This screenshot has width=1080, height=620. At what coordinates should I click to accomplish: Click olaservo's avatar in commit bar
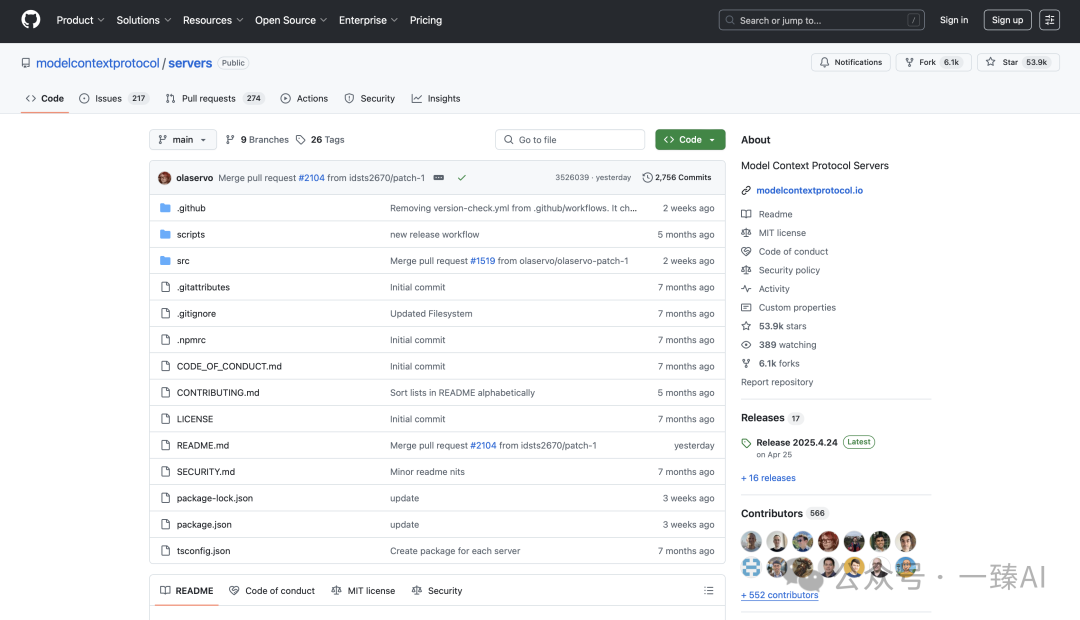point(165,178)
